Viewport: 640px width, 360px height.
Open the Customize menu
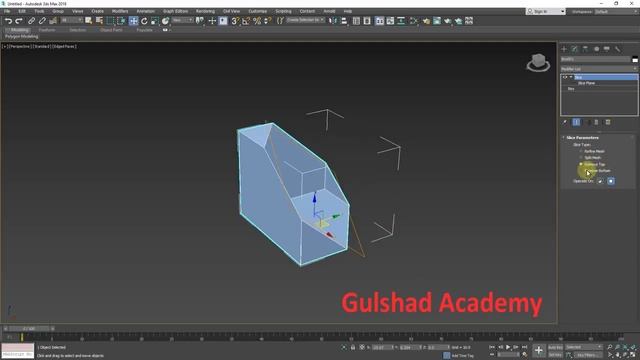tap(258, 11)
